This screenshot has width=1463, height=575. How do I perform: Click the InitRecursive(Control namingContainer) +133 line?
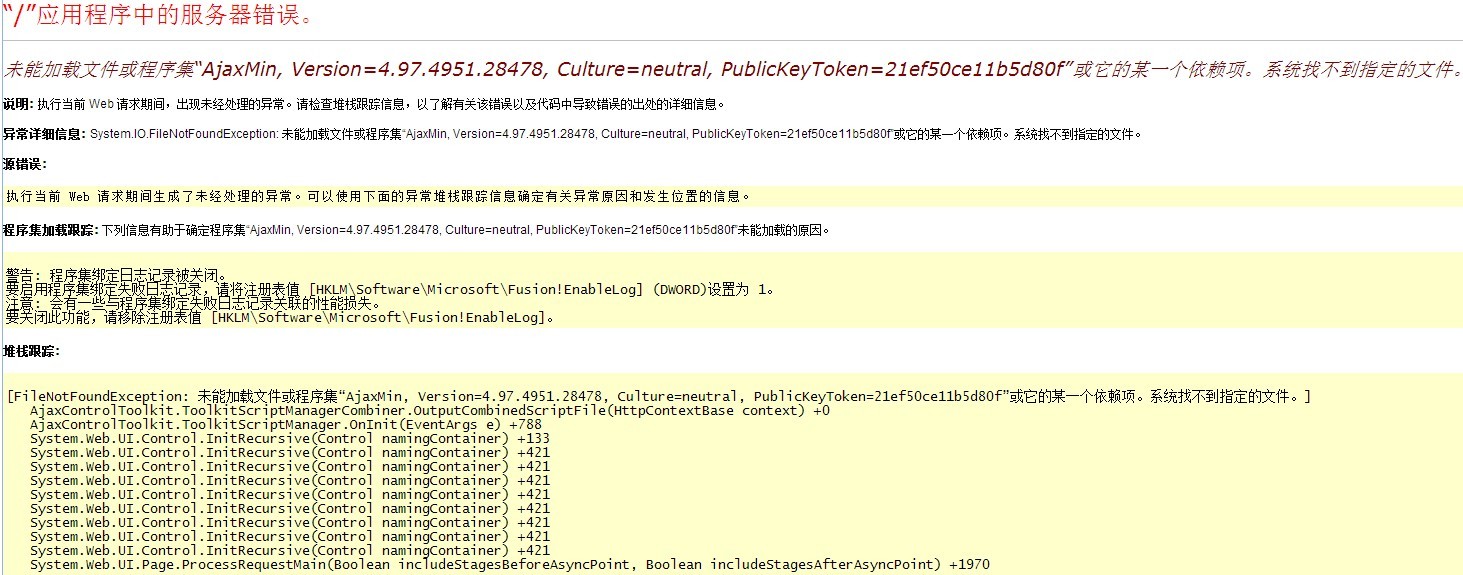coord(290,439)
